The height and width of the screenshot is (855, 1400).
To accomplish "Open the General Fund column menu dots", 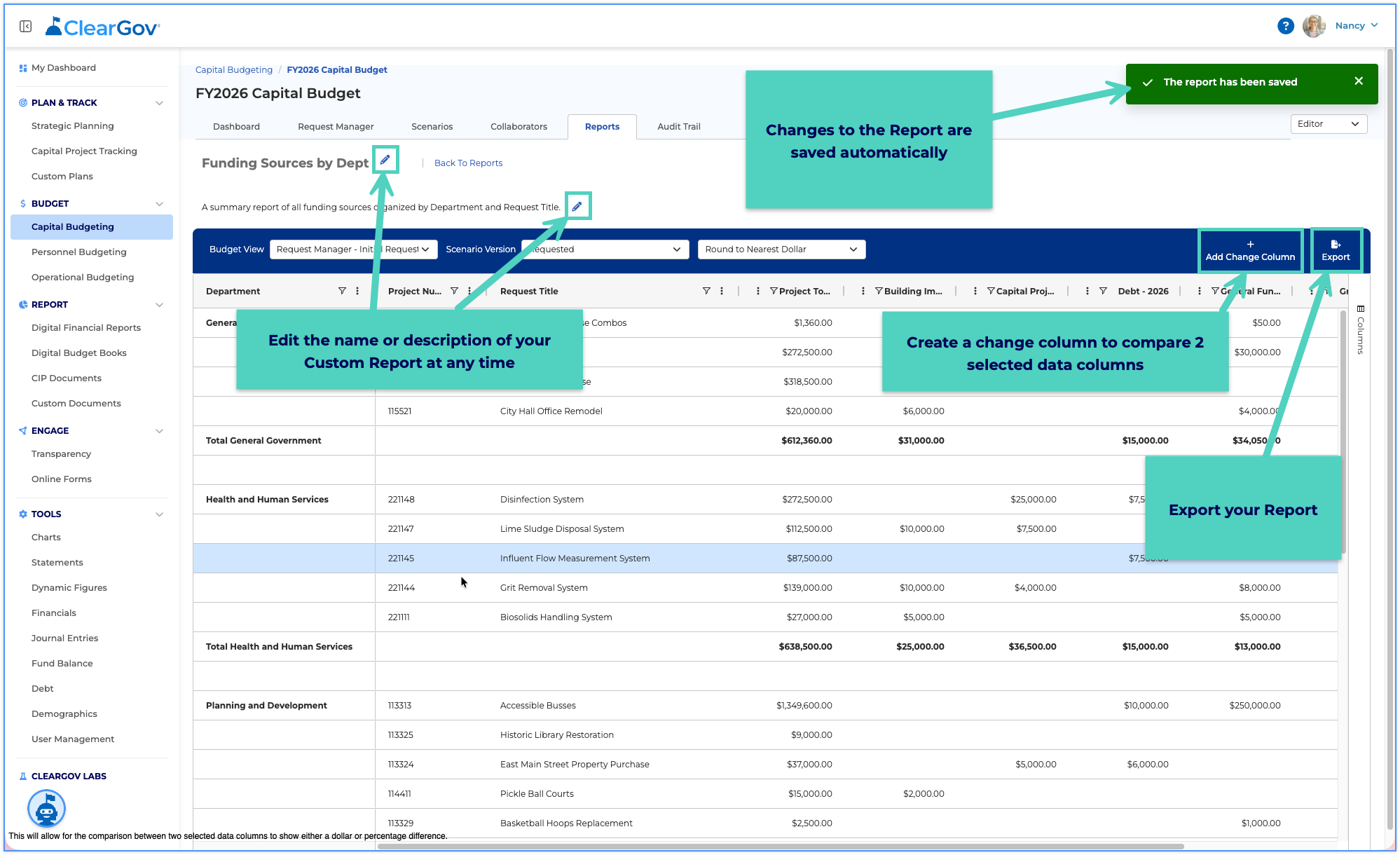I will point(1200,291).
